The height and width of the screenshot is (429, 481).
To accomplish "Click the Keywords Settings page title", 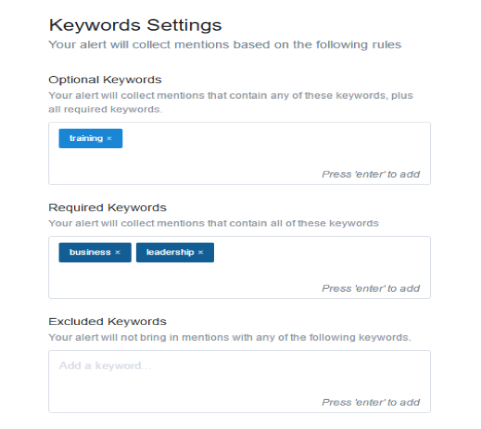I will point(135,25).
